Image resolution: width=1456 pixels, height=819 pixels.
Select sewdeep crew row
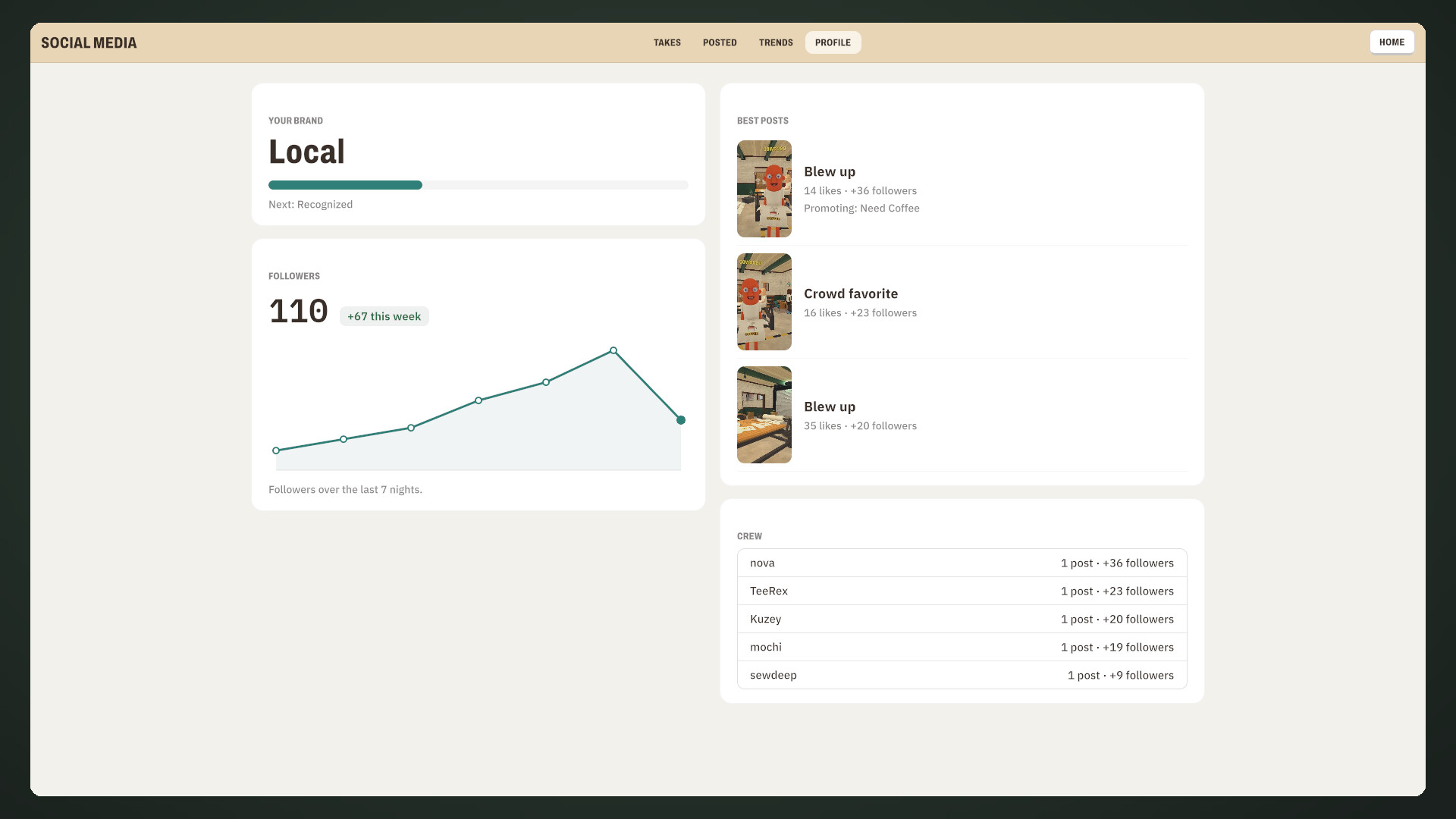click(962, 675)
